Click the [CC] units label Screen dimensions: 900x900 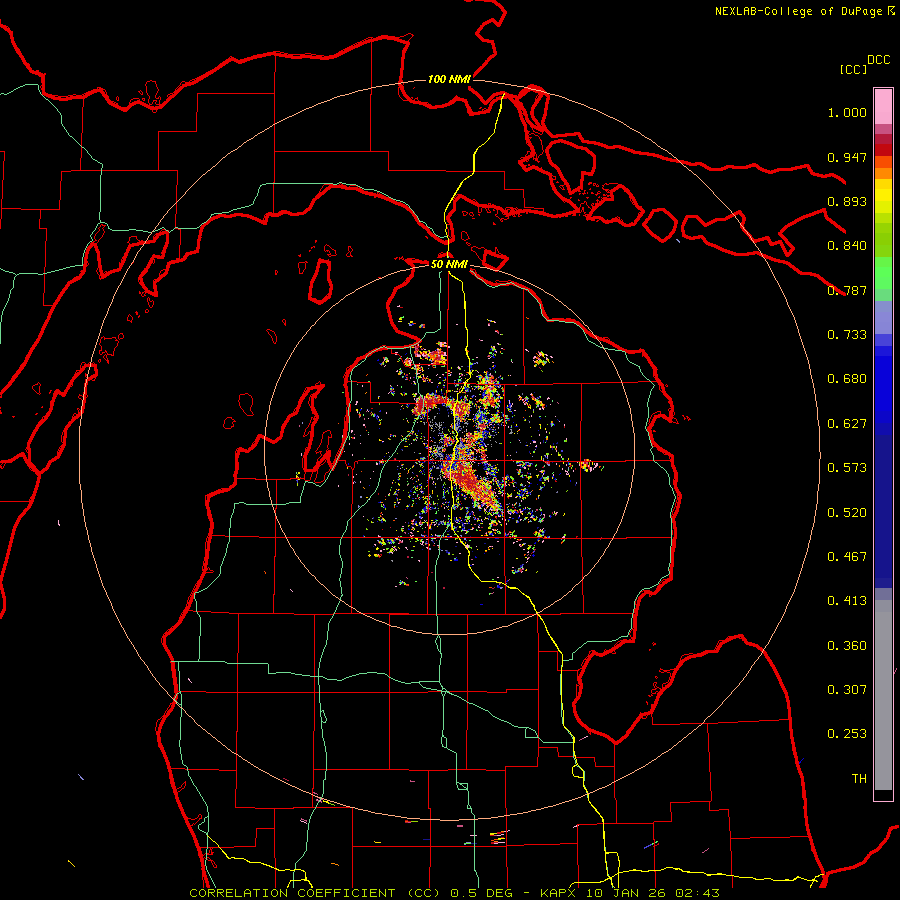point(853,69)
